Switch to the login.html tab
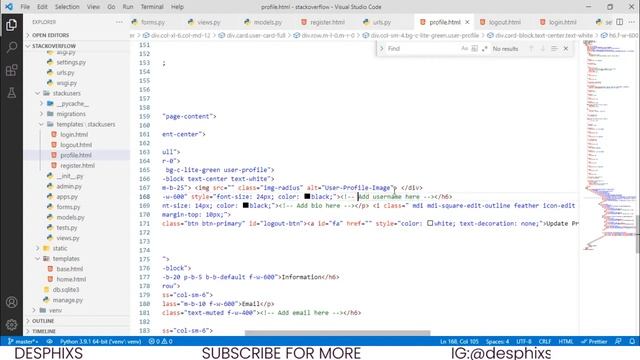The width and height of the screenshot is (640, 360). [x=562, y=22]
